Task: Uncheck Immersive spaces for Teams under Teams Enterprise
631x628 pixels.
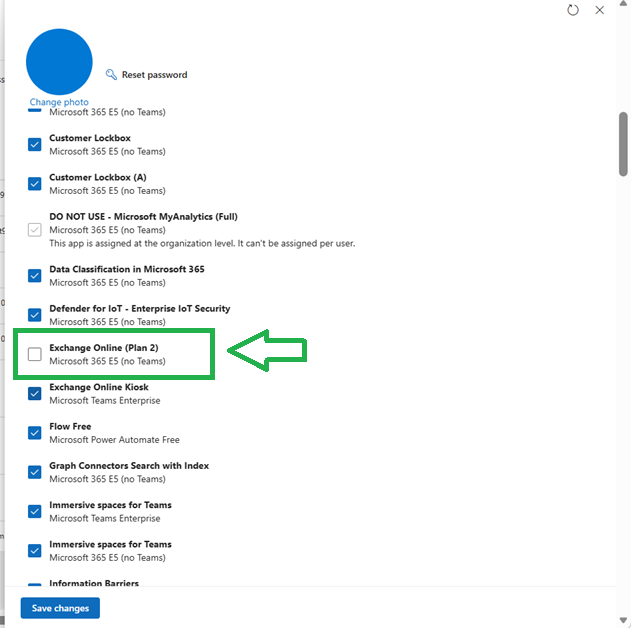Action: pos(35,511)
